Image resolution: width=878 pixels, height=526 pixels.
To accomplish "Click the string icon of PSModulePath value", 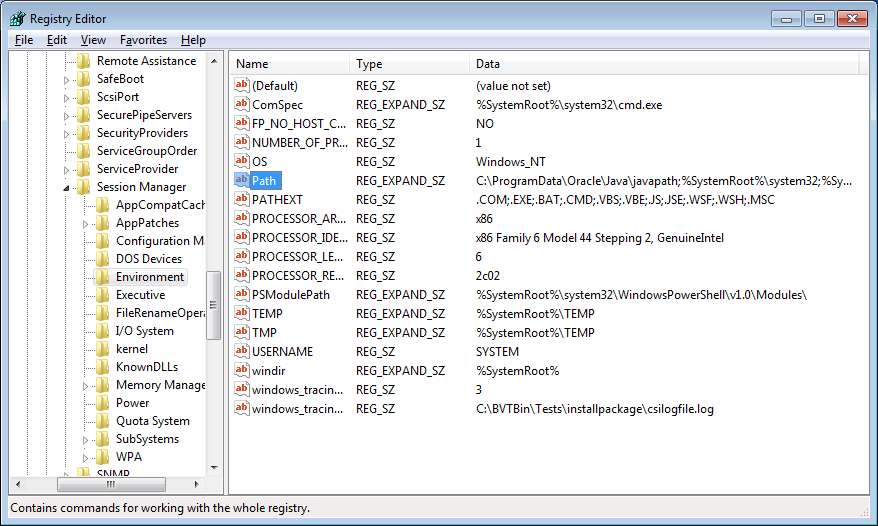I will pyautogui.click(x=241, y=295).
